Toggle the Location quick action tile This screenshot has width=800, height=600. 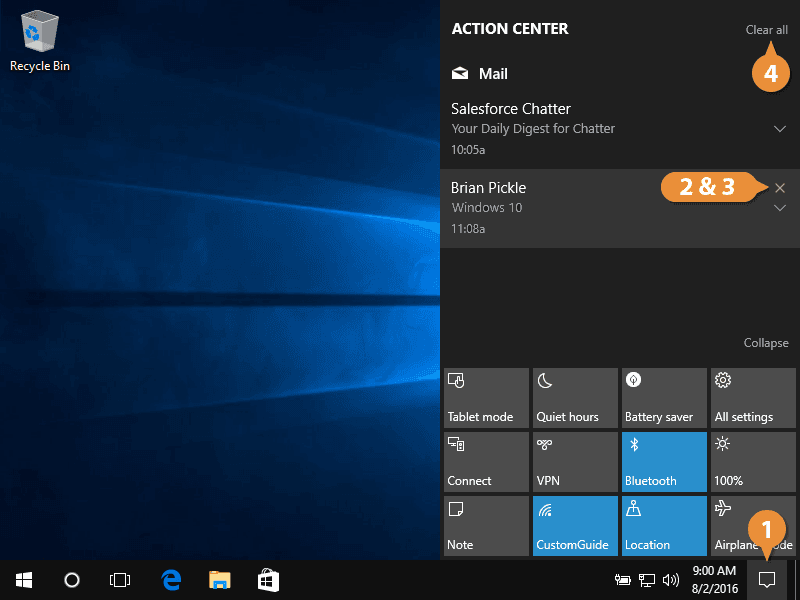[664, 526]
